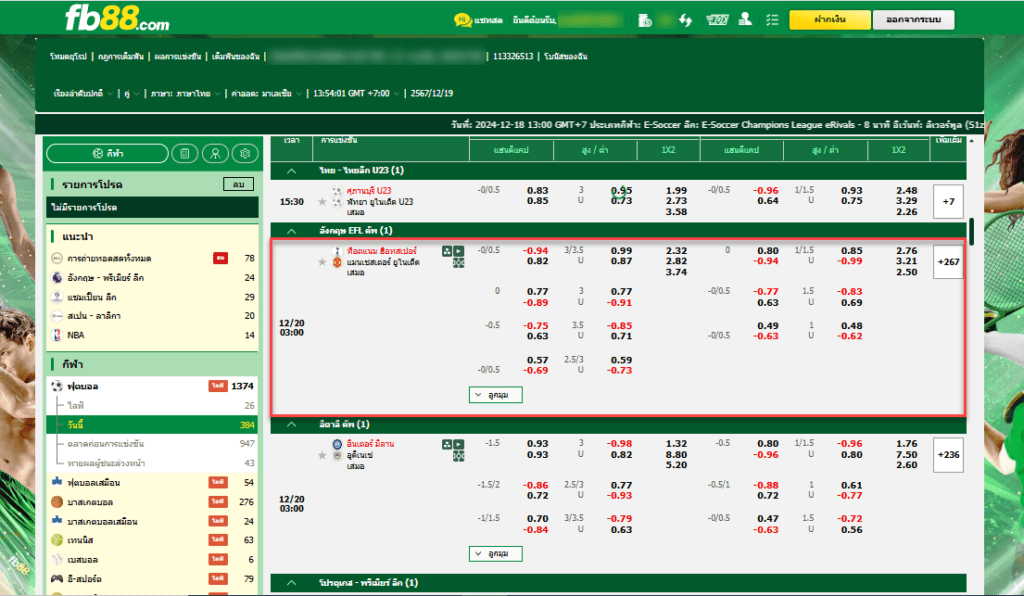The image size is (1024, 596).
Task: Open the promotions ticket icon in the header
Action: tap(717, 20)
